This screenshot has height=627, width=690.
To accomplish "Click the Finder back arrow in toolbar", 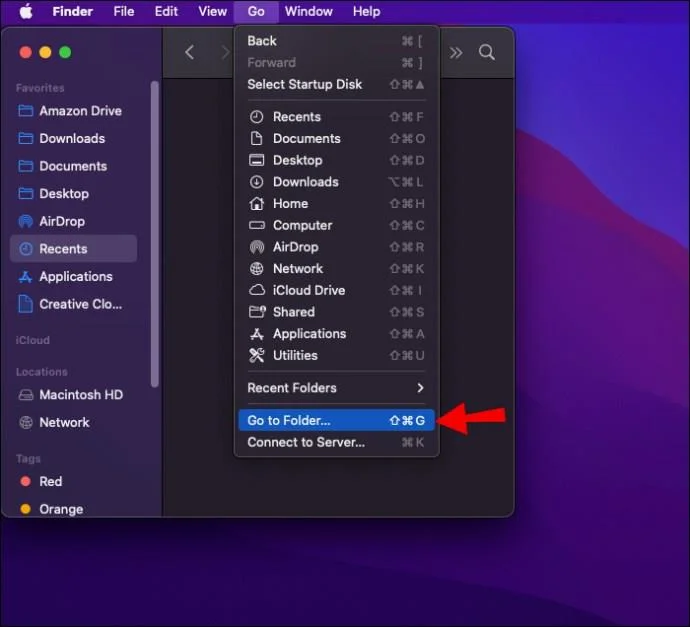I will 190,52.
